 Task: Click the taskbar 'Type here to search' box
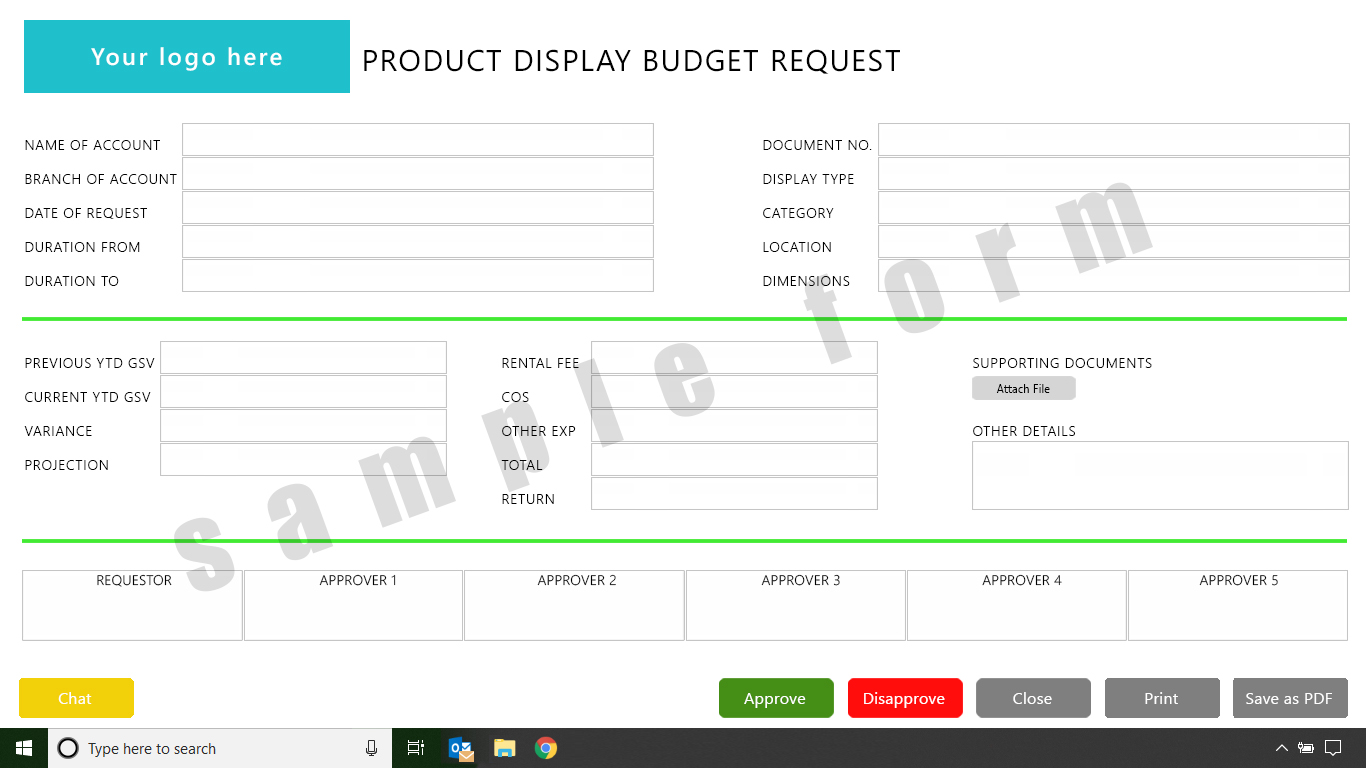pos(220,748)
